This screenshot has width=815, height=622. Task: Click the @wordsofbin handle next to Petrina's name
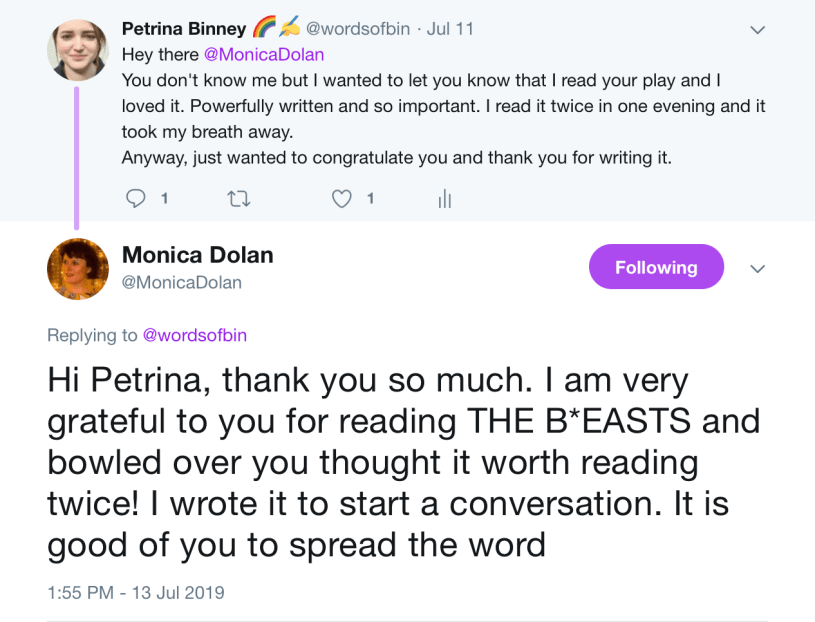click(357, 28)
